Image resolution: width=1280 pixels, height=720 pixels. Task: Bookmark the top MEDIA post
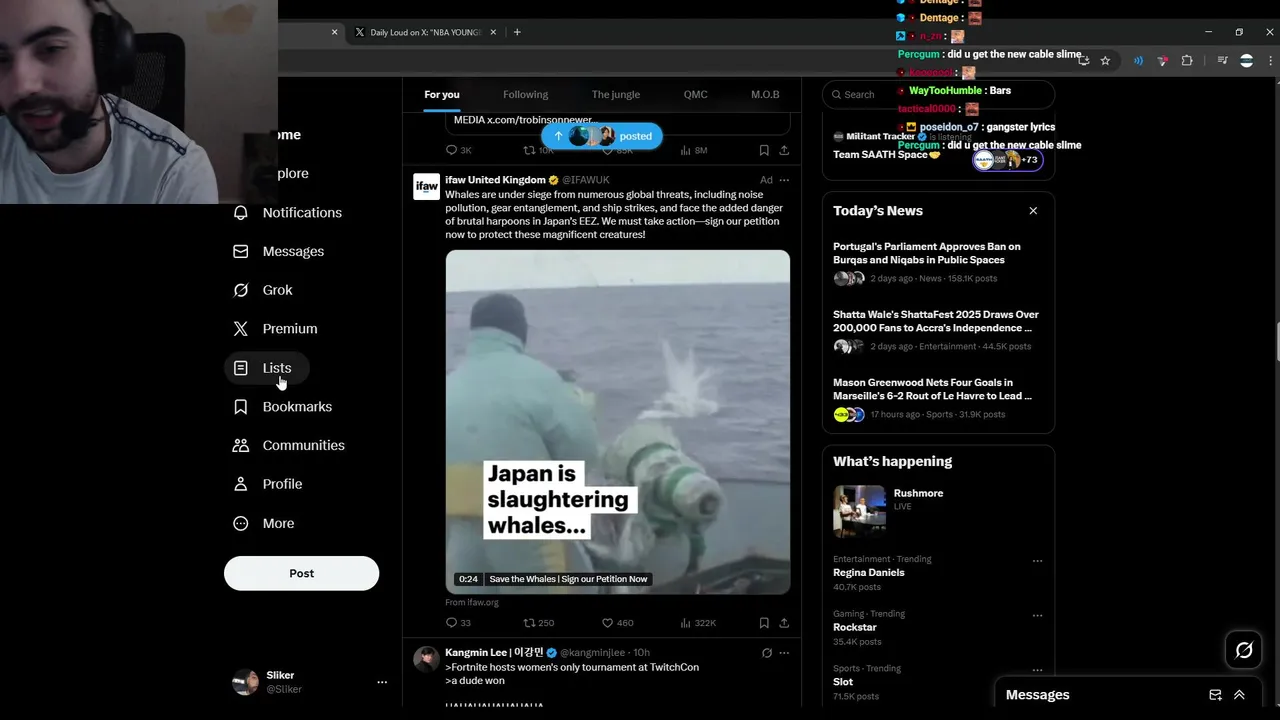[764, 150]
